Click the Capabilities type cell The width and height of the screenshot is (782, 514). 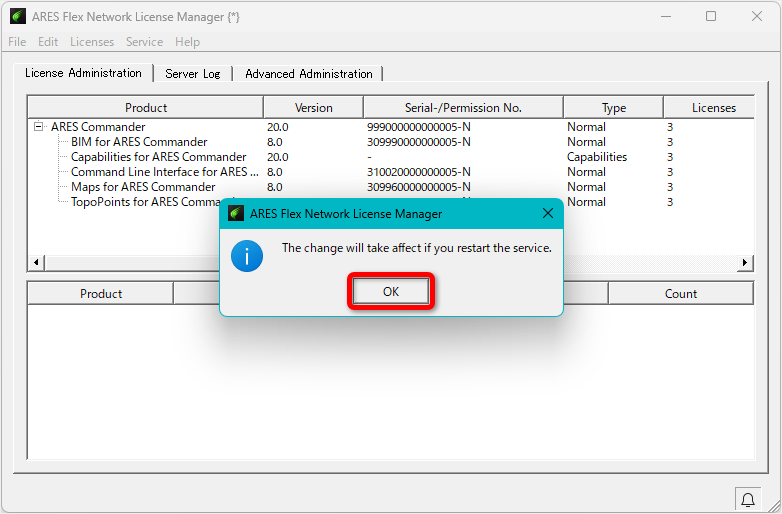pos(596,157)
